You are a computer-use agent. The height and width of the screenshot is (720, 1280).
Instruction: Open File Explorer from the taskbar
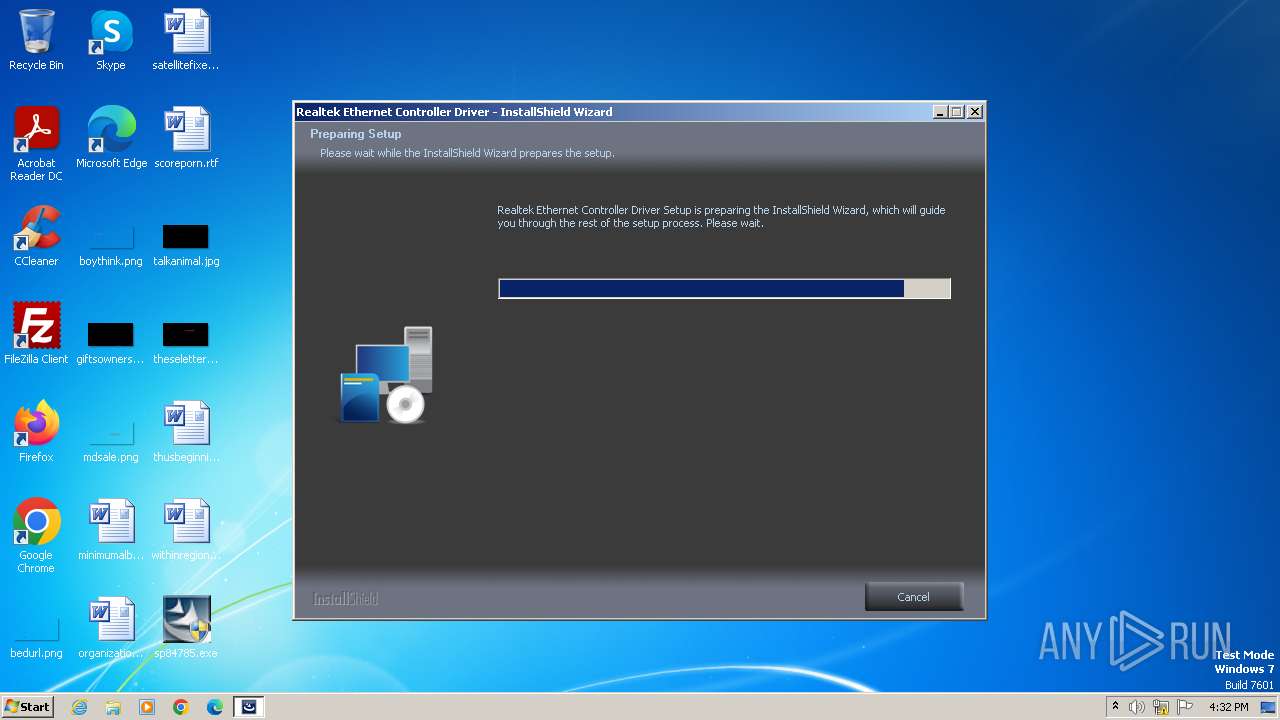click(113, 707)
